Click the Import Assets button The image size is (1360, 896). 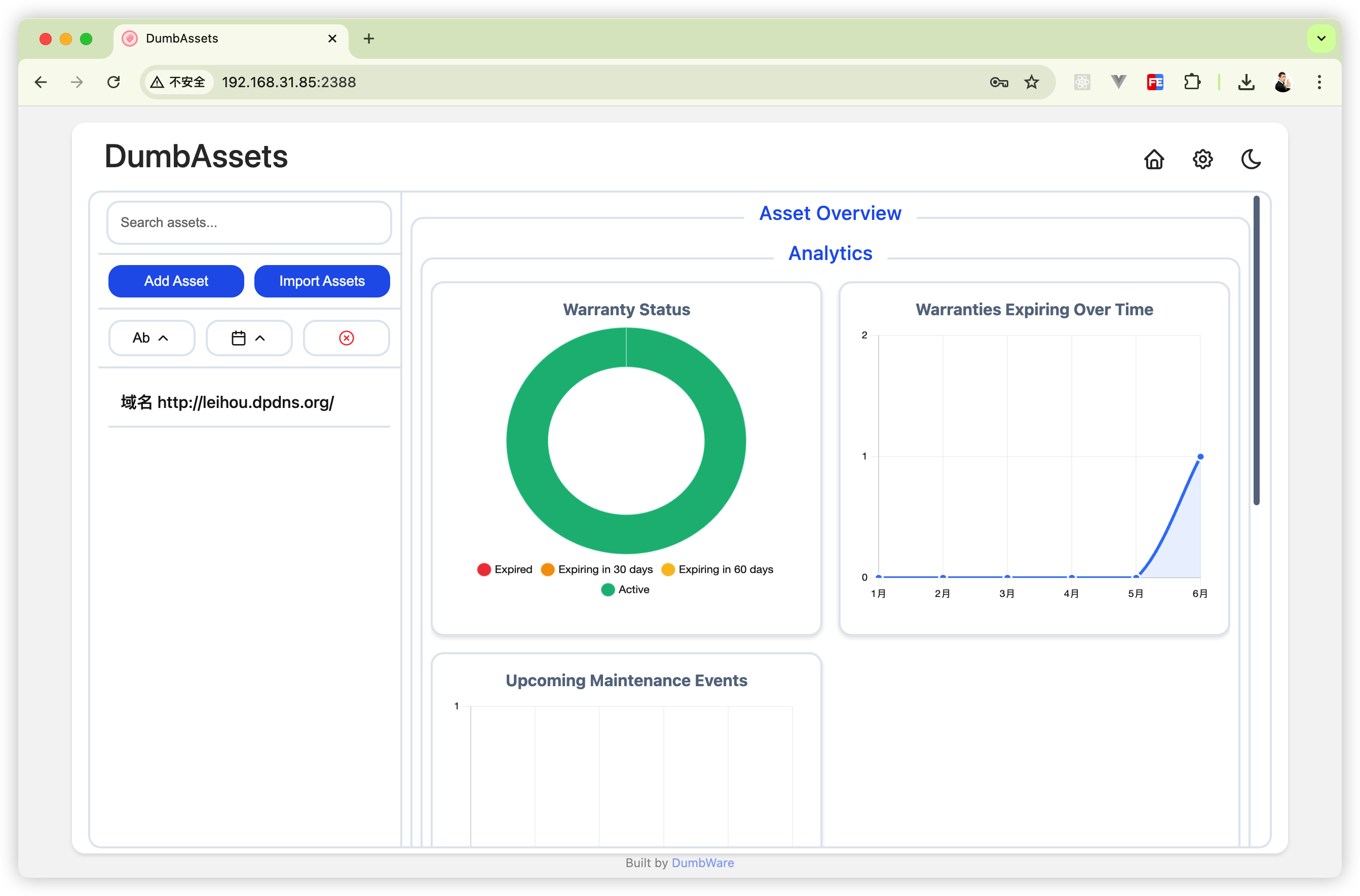tap(322, 281)
